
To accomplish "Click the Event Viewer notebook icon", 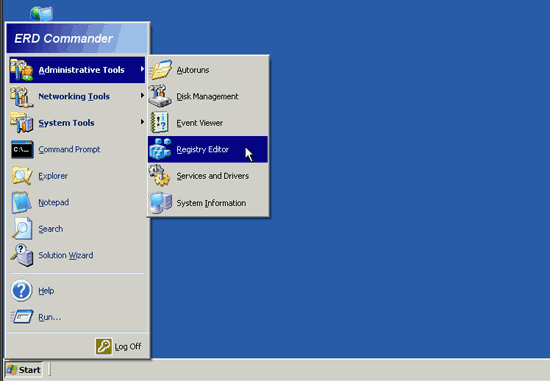I will pyautogui.click(x=160, y=123).
